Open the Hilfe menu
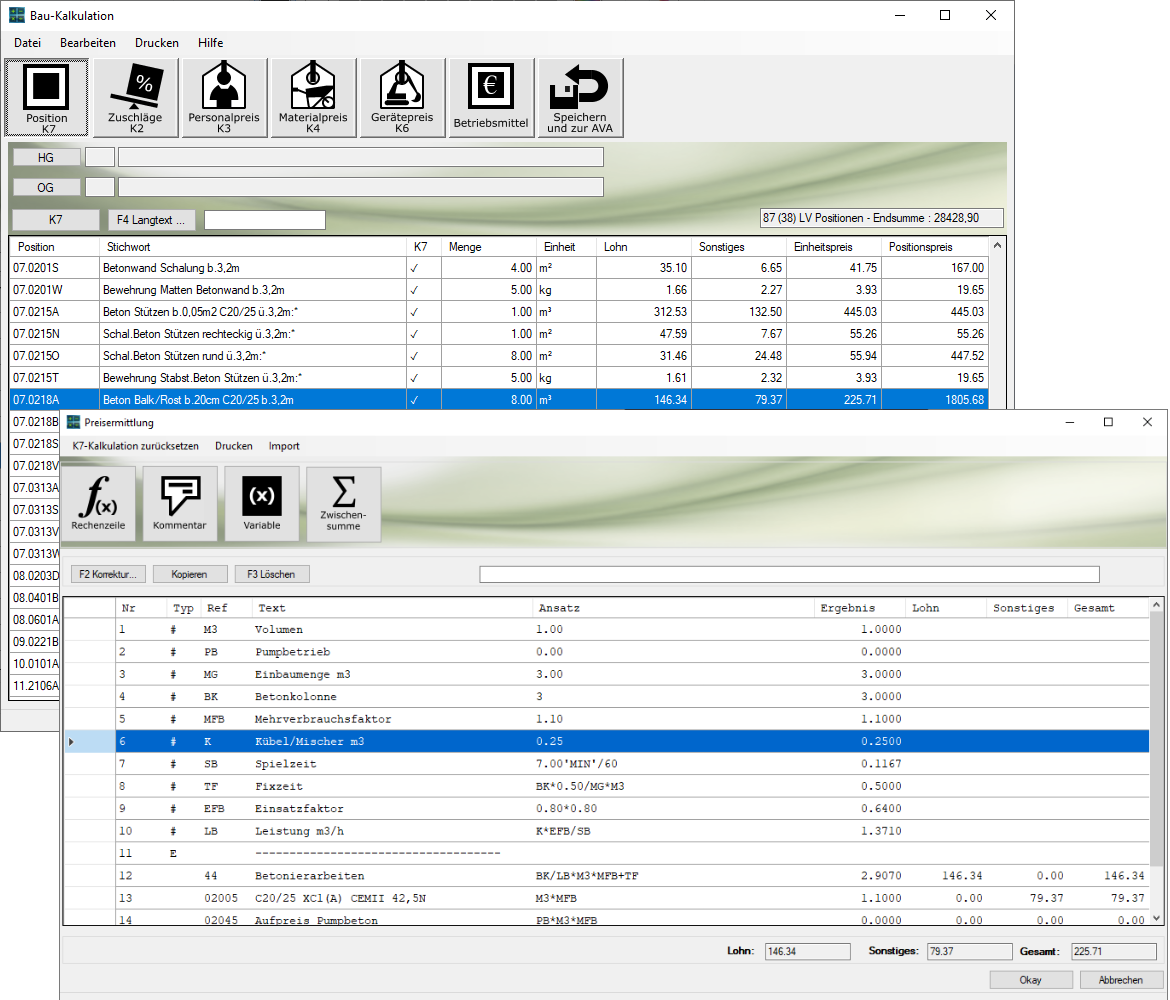This screenshot has height=1000, width=1170. [x=210, y=43]
